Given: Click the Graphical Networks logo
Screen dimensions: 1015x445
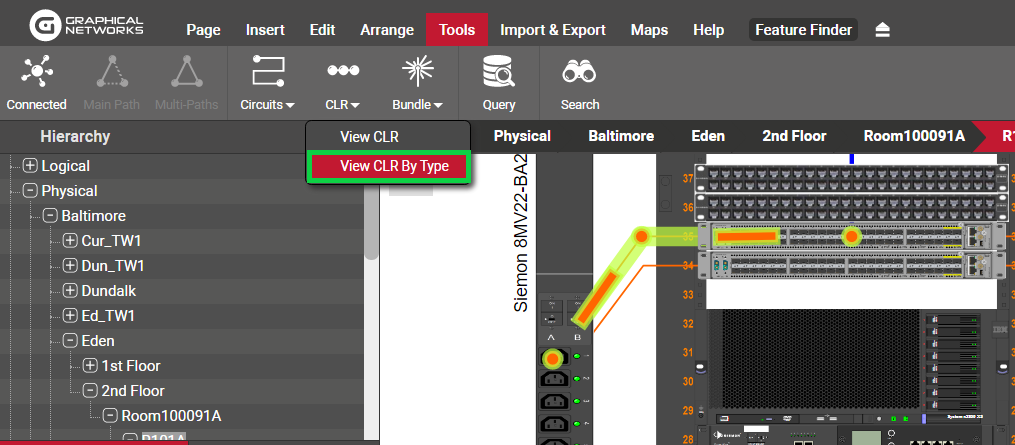Looking at the screenshot, I should pos(87,26).
